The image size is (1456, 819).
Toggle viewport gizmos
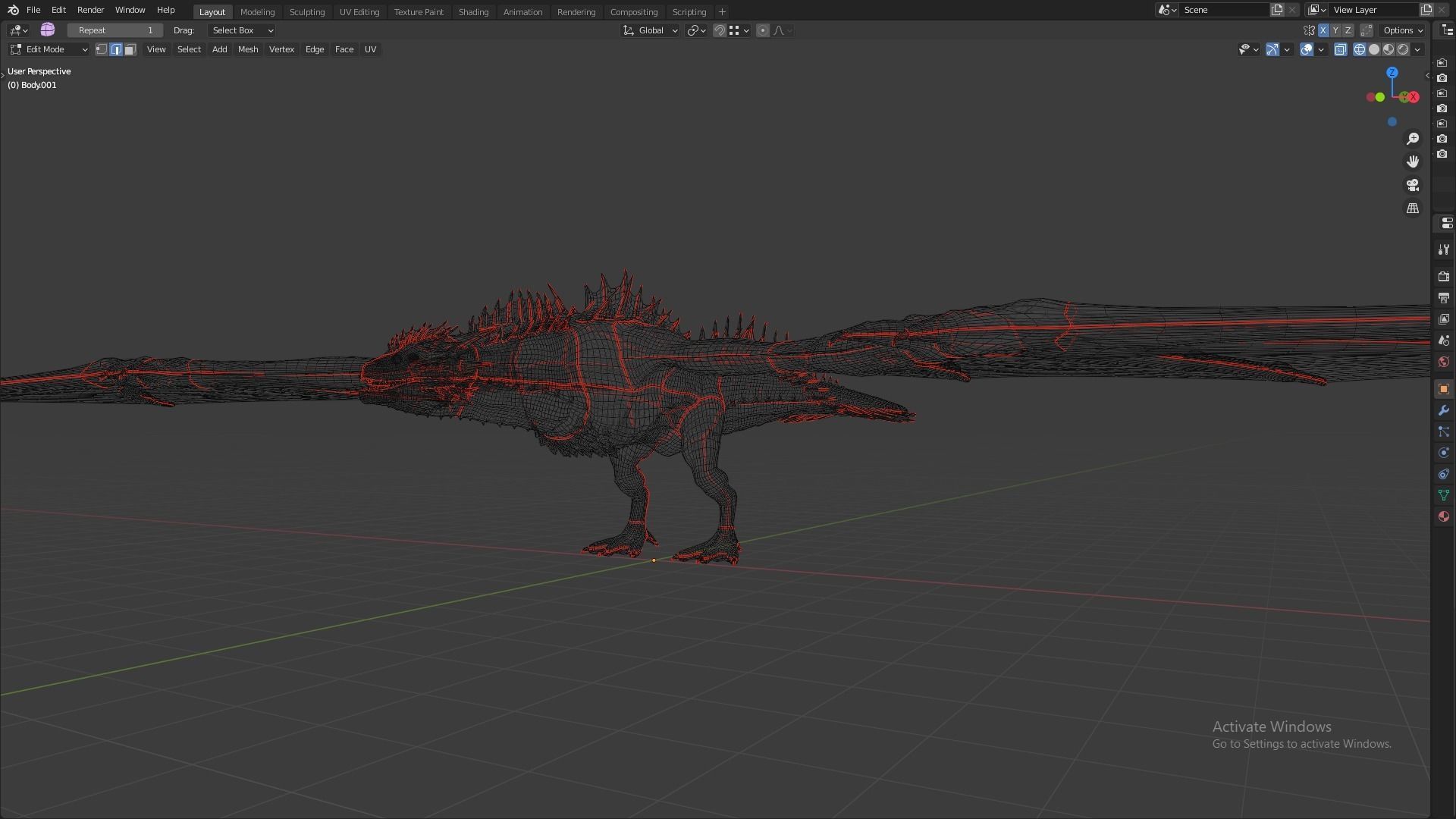pyautogui.click(x=1272, y=49)
